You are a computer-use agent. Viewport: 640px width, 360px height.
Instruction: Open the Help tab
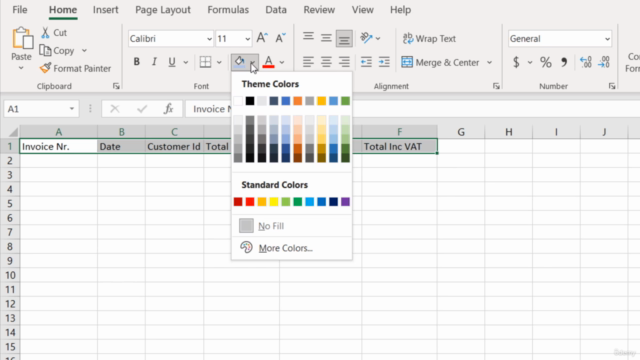pos(400,10)
